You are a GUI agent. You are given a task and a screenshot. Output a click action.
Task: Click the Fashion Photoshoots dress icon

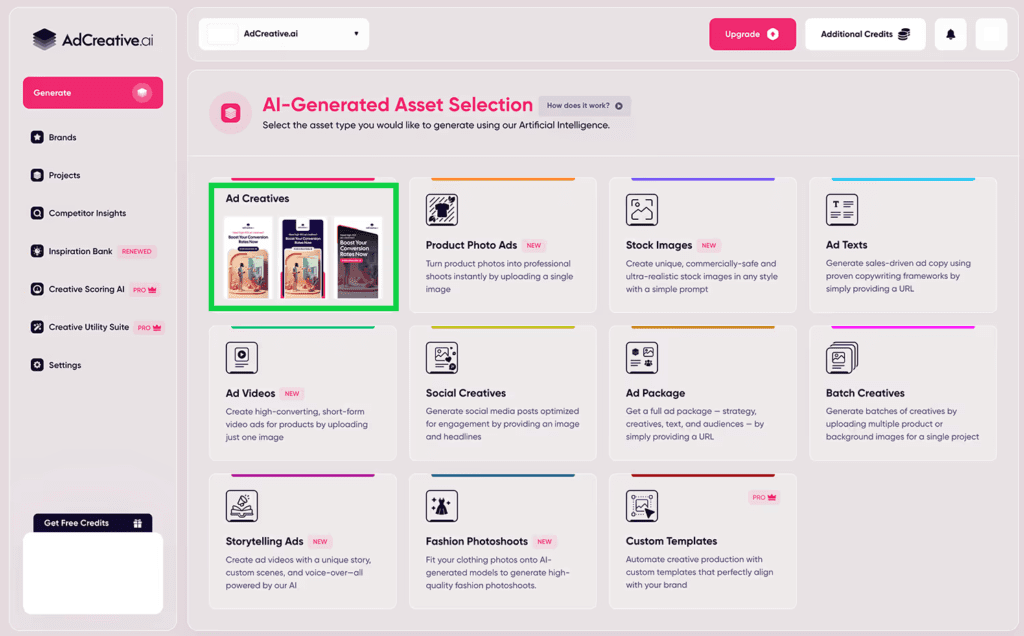[x=442, y=505]
